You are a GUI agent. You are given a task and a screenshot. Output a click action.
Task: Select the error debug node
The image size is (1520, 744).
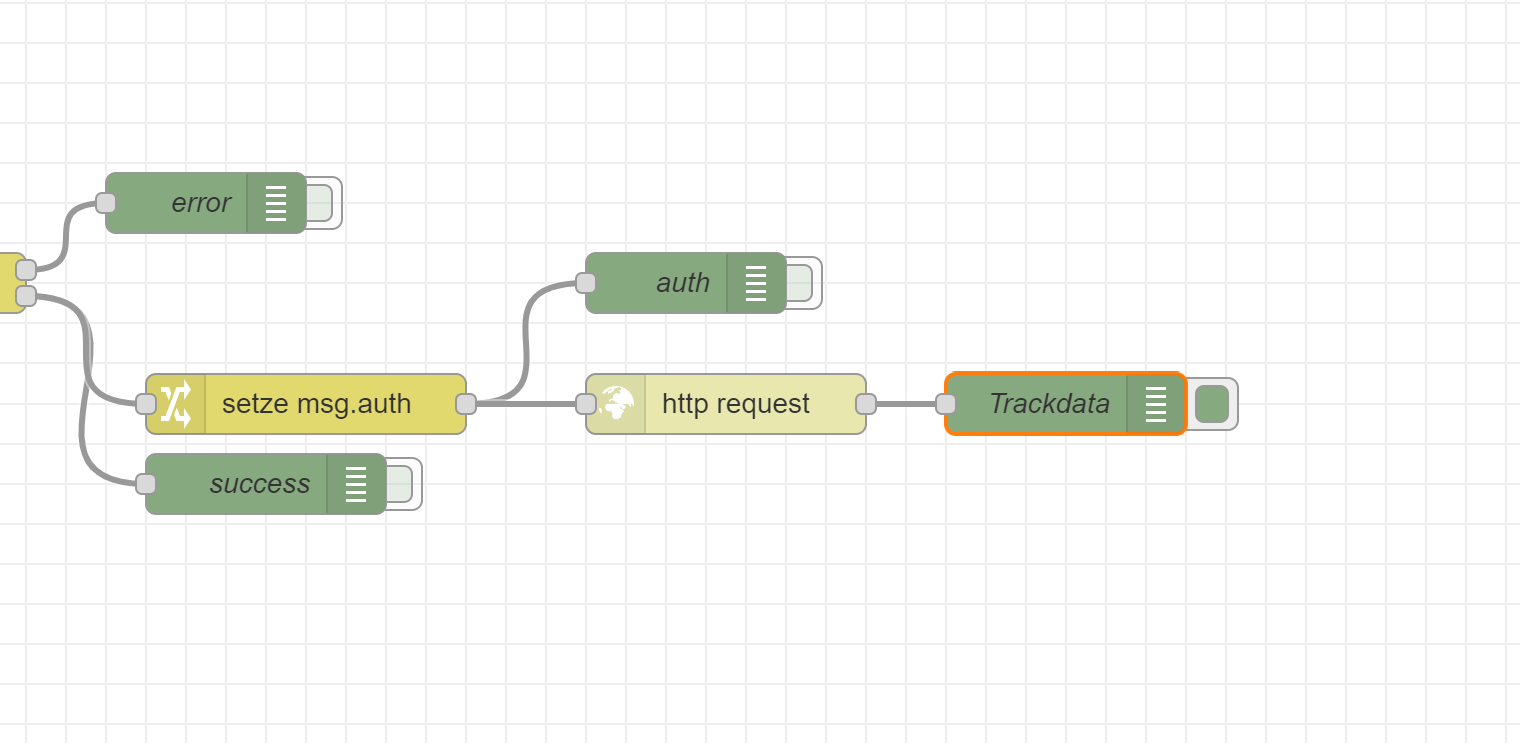[205, 203]
